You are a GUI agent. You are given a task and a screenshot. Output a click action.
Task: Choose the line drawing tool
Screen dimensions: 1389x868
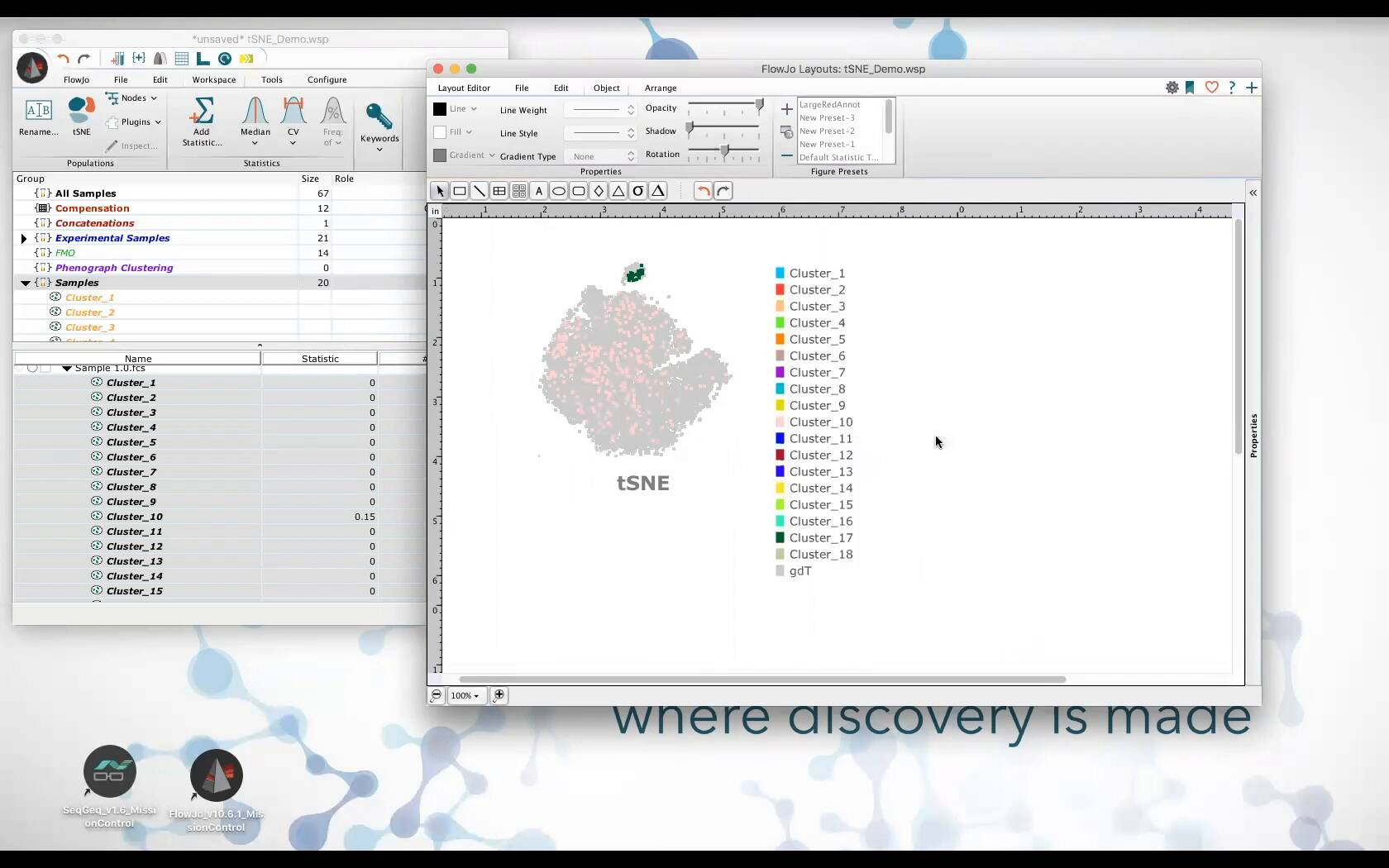pos(480,191)
